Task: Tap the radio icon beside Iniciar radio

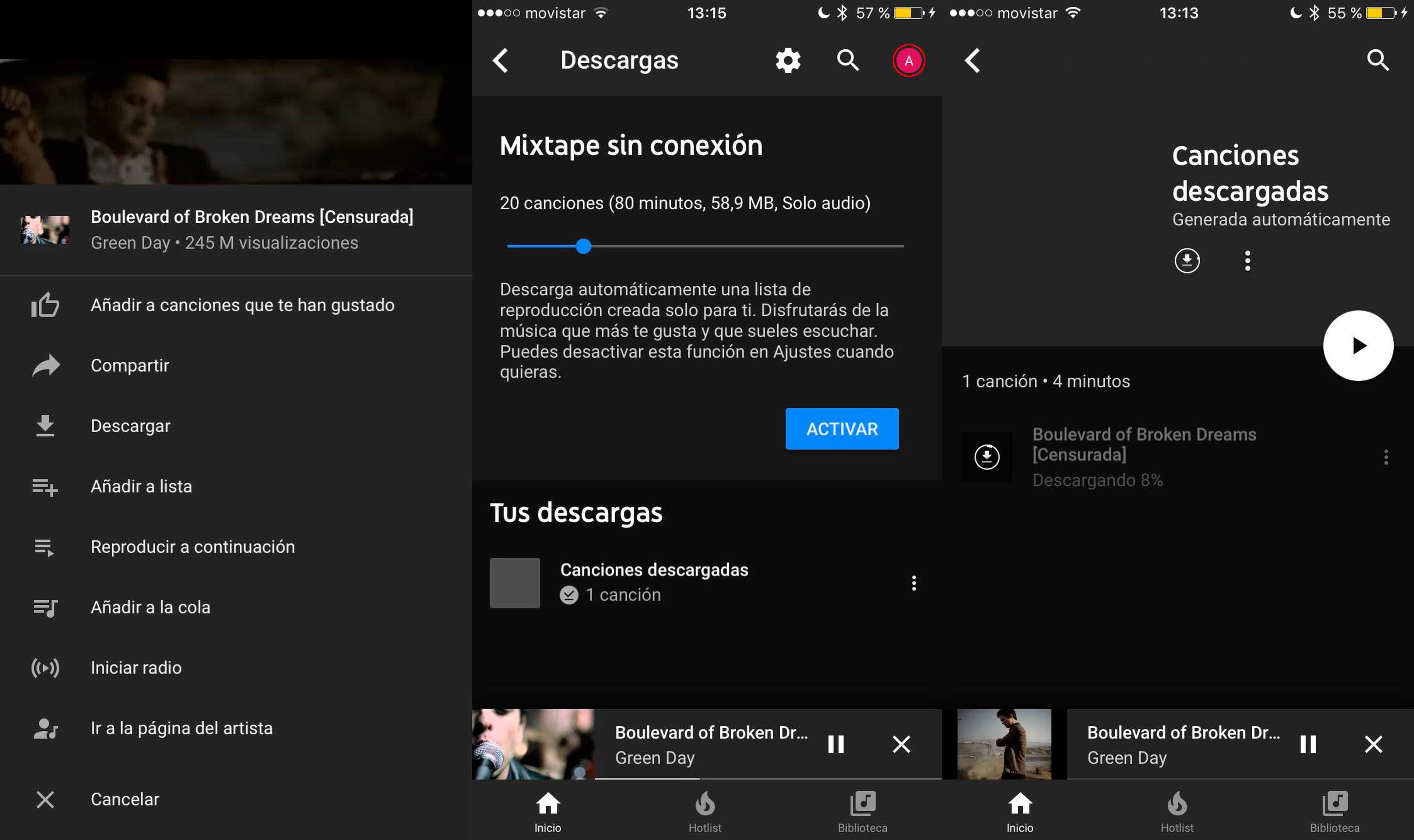Action: coord(45,668)
